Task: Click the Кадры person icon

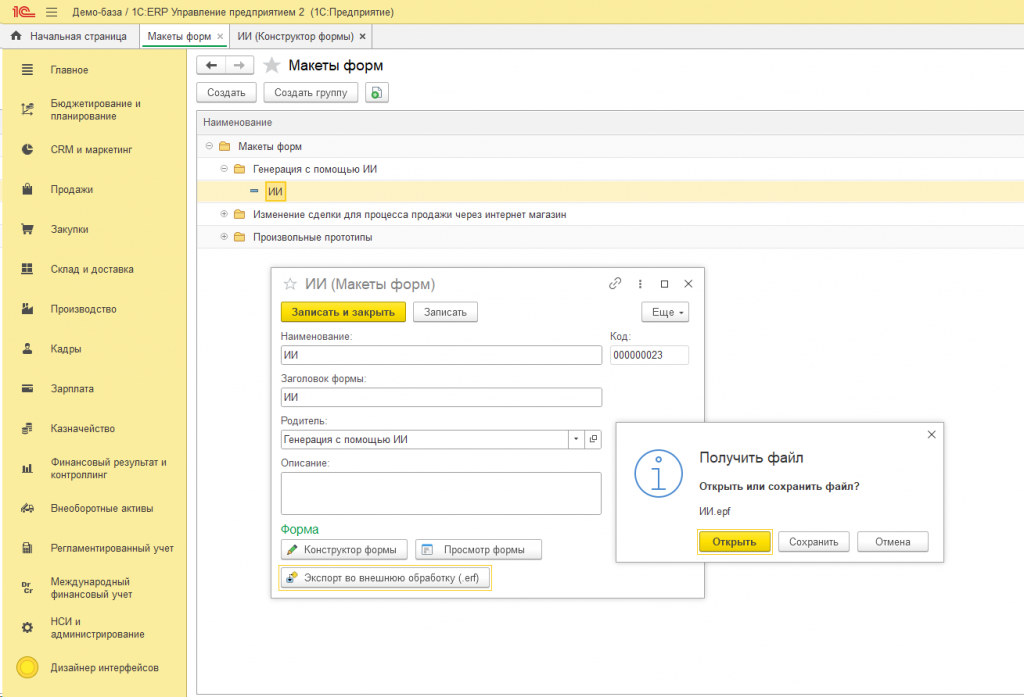Action: pyautogui.click(x=27, y=349)
